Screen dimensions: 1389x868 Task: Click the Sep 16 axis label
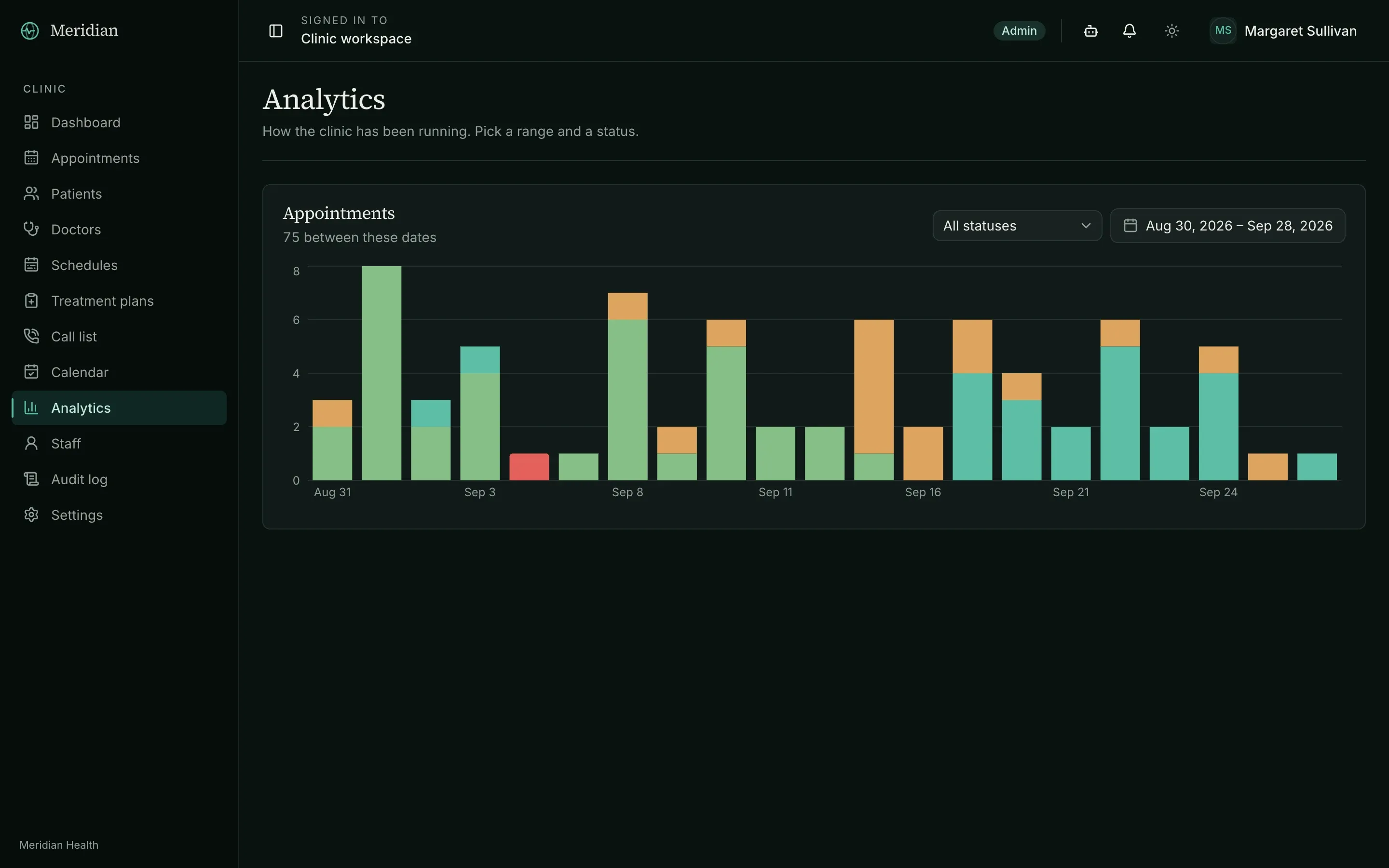click(x=923, y=492)
